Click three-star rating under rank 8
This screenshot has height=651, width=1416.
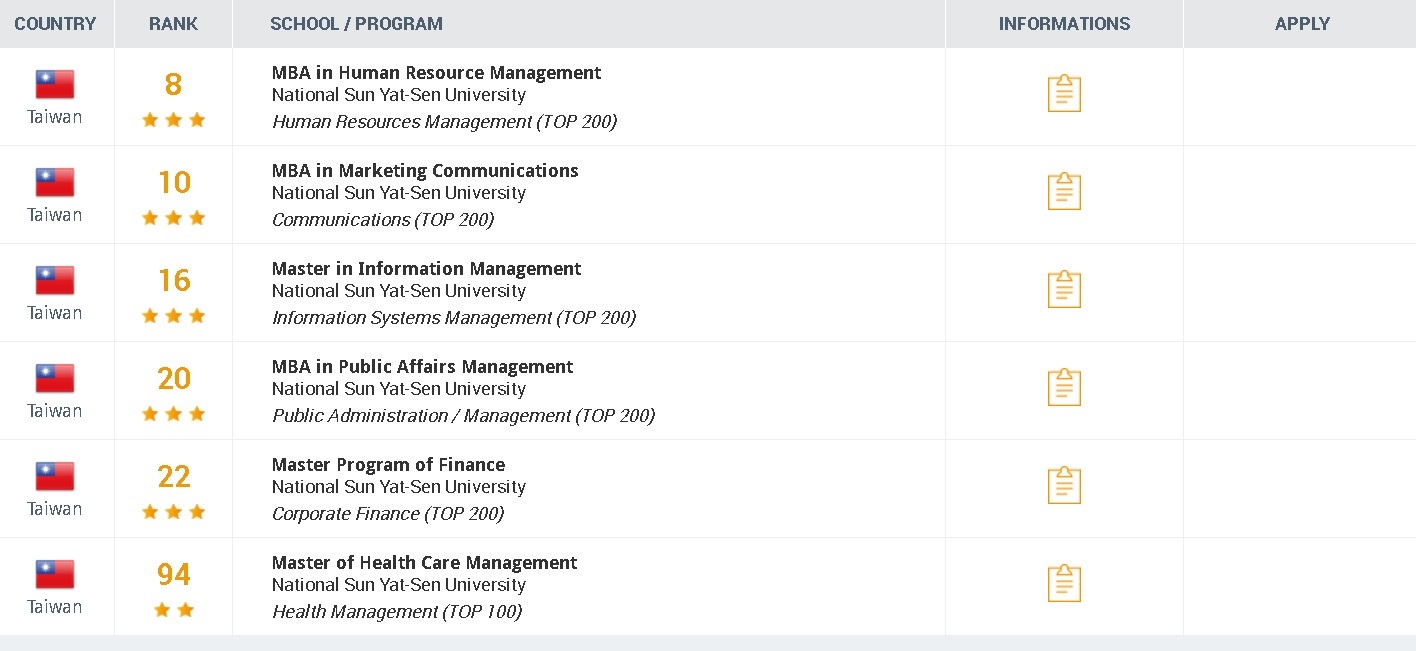pos(173,120)
